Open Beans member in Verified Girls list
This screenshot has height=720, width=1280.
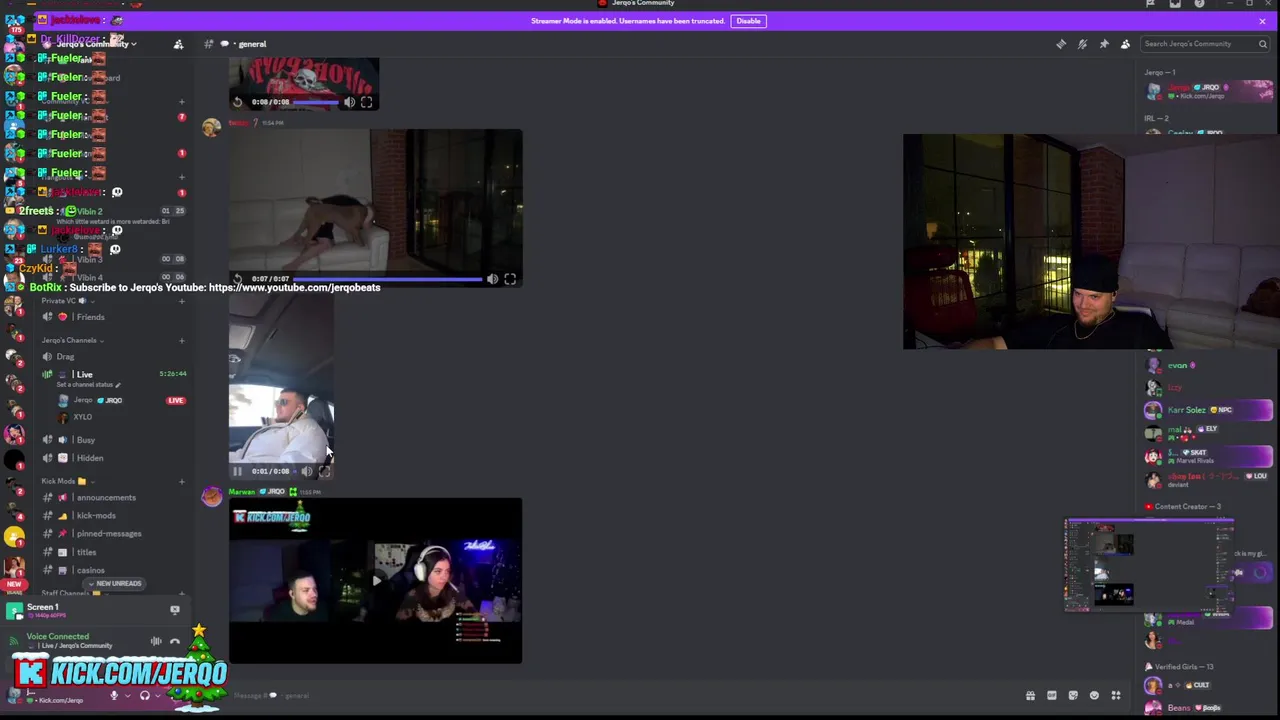(x=1209, y=707)
